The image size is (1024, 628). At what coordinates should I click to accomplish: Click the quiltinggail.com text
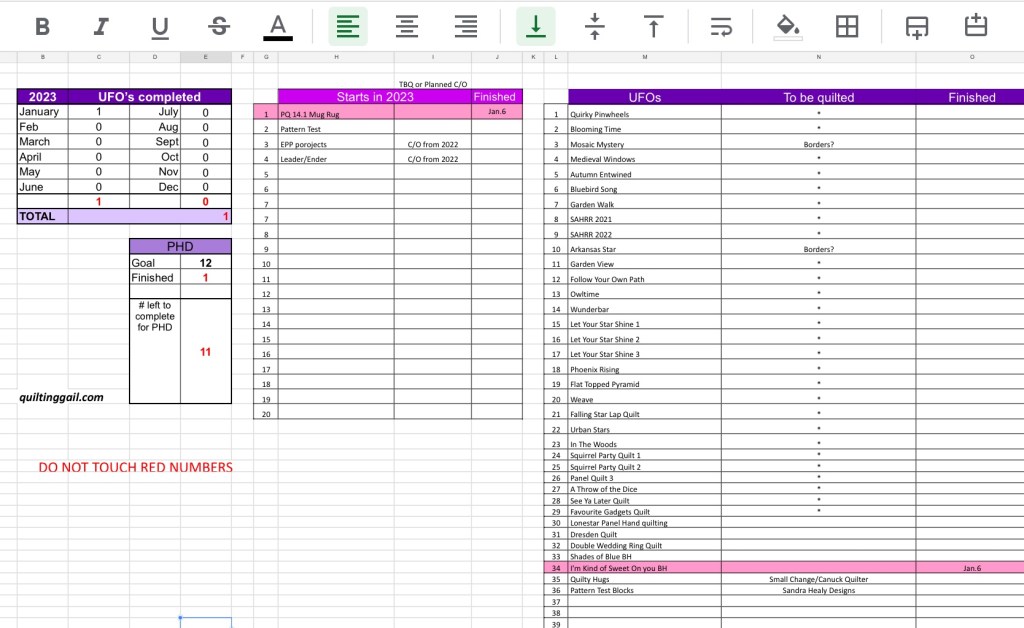pos(61,397)
